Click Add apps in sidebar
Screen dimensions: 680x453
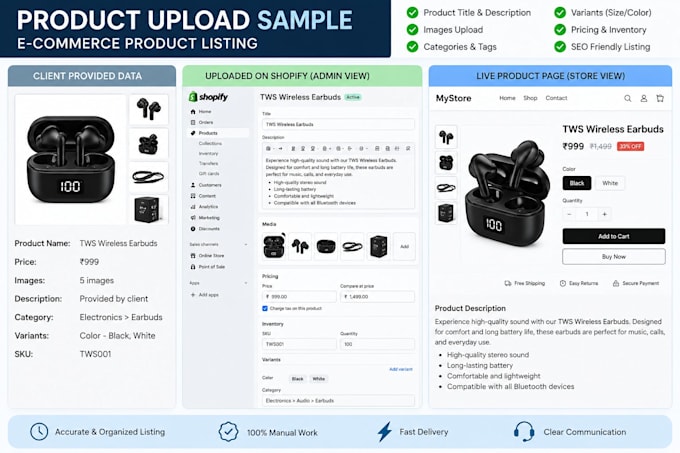[204, 295]
